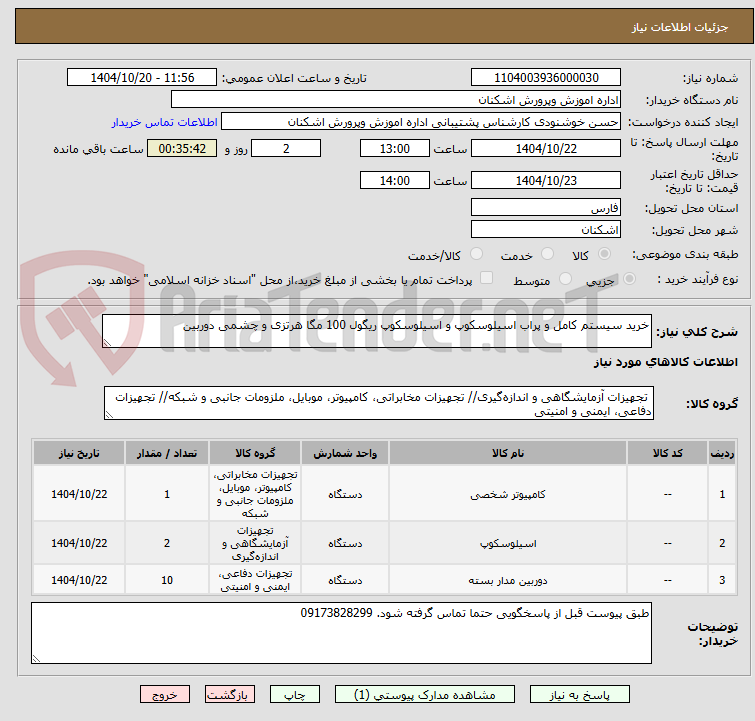The height and width of the screenshot is (721, 755).
Task: Click the table's گروه کالا column header
Action: 255,453
